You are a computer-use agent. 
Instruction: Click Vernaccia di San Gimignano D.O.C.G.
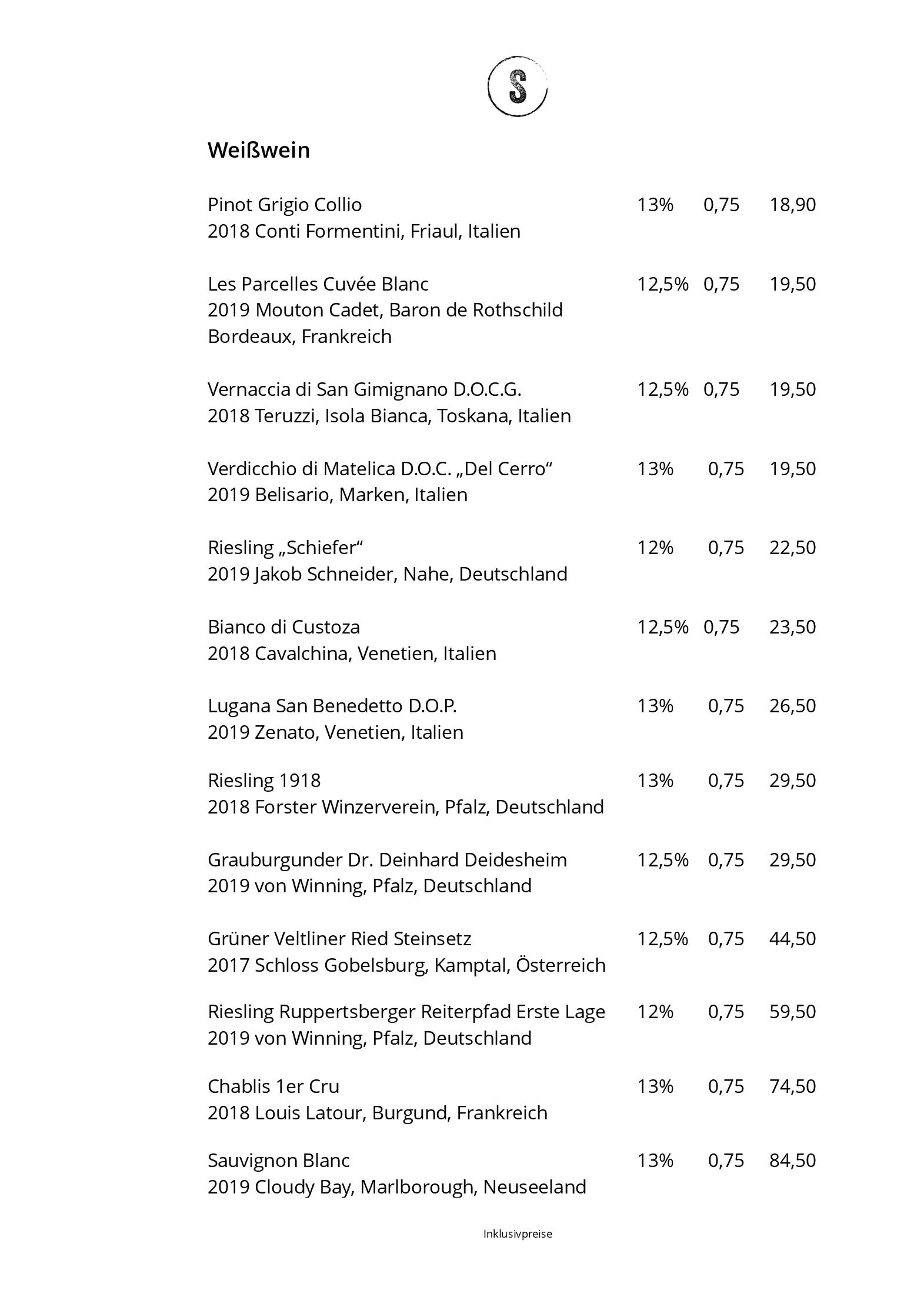tap(365, 389)
